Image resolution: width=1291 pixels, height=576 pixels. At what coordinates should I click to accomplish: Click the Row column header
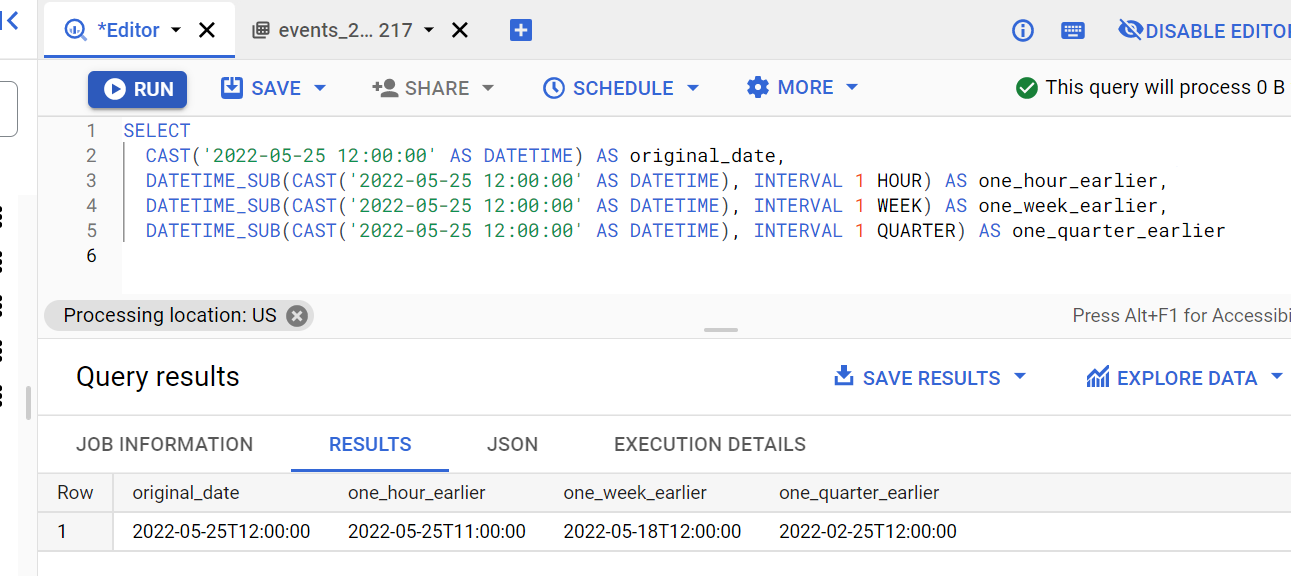click(75, 492)
